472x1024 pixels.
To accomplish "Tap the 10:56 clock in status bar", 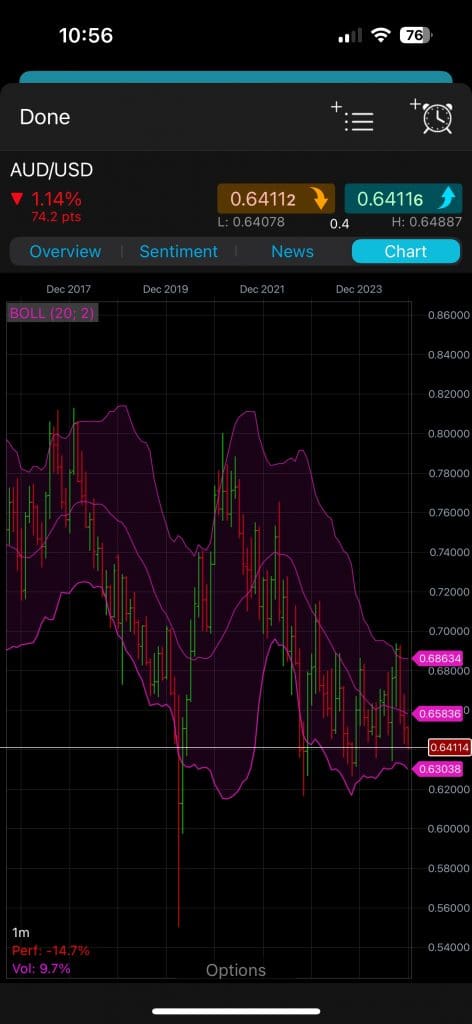I will [86, 35].
